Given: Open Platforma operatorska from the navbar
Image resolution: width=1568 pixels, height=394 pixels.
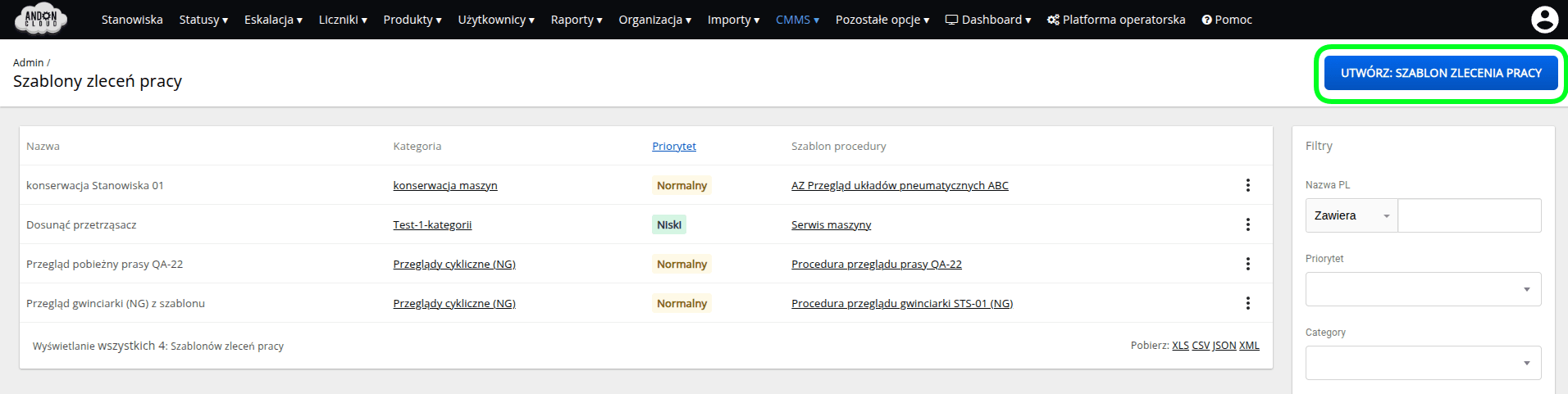Looking at the screenshot, I should 1116,20.
